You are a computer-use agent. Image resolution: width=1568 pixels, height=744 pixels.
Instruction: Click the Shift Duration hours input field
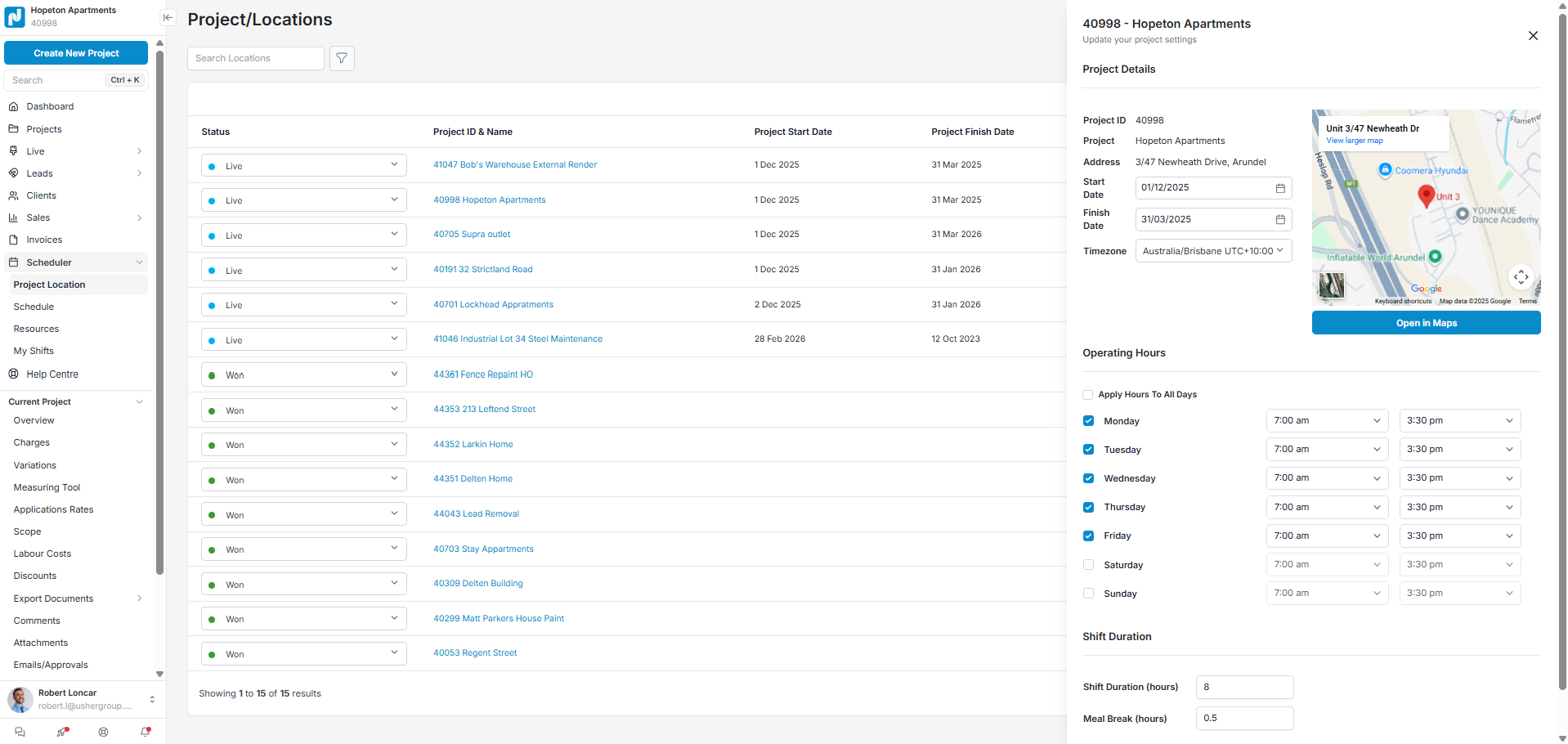click(x=1243, y=687)
